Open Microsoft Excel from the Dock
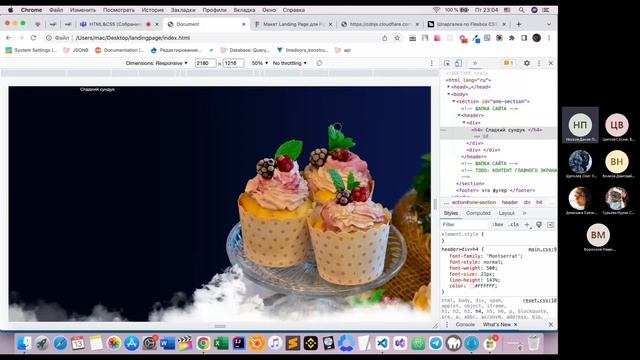Viewport: 640px width, 360px height. (221, 343)
